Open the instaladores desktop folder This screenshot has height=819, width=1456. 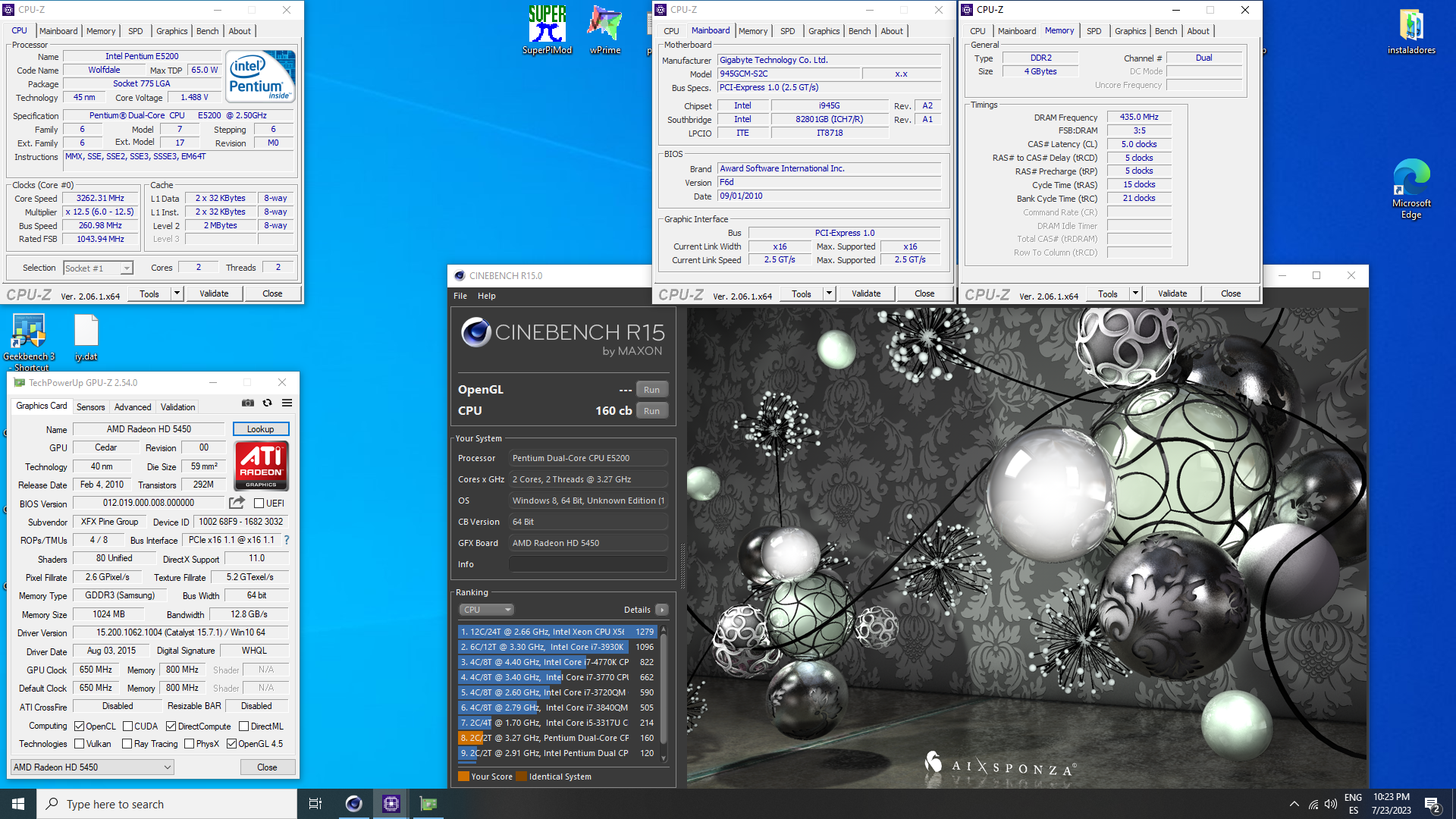(x=1411, y=32)
